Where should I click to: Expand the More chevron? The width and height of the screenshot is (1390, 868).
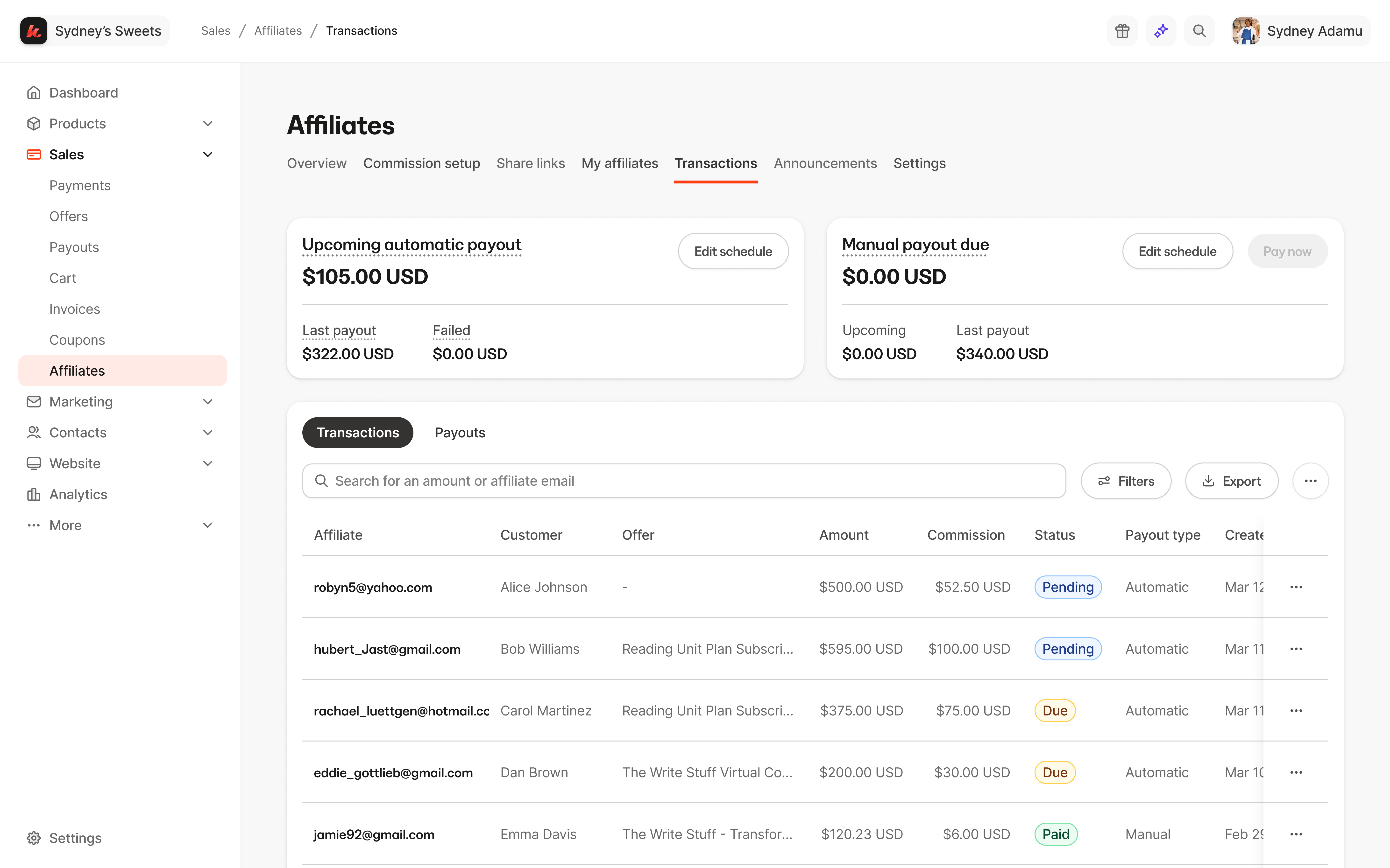(208, 525)
